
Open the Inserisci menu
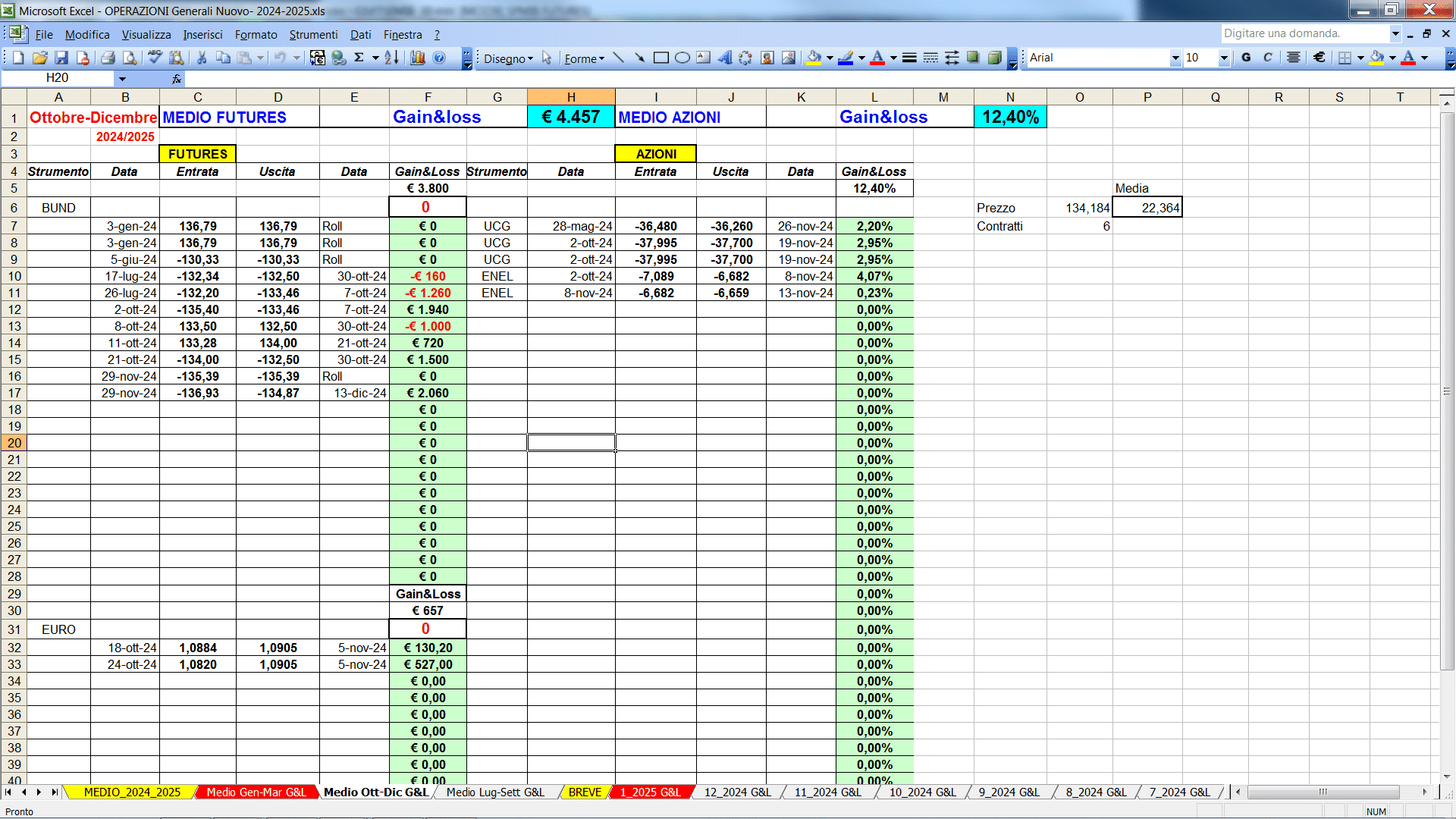[202, 35]
